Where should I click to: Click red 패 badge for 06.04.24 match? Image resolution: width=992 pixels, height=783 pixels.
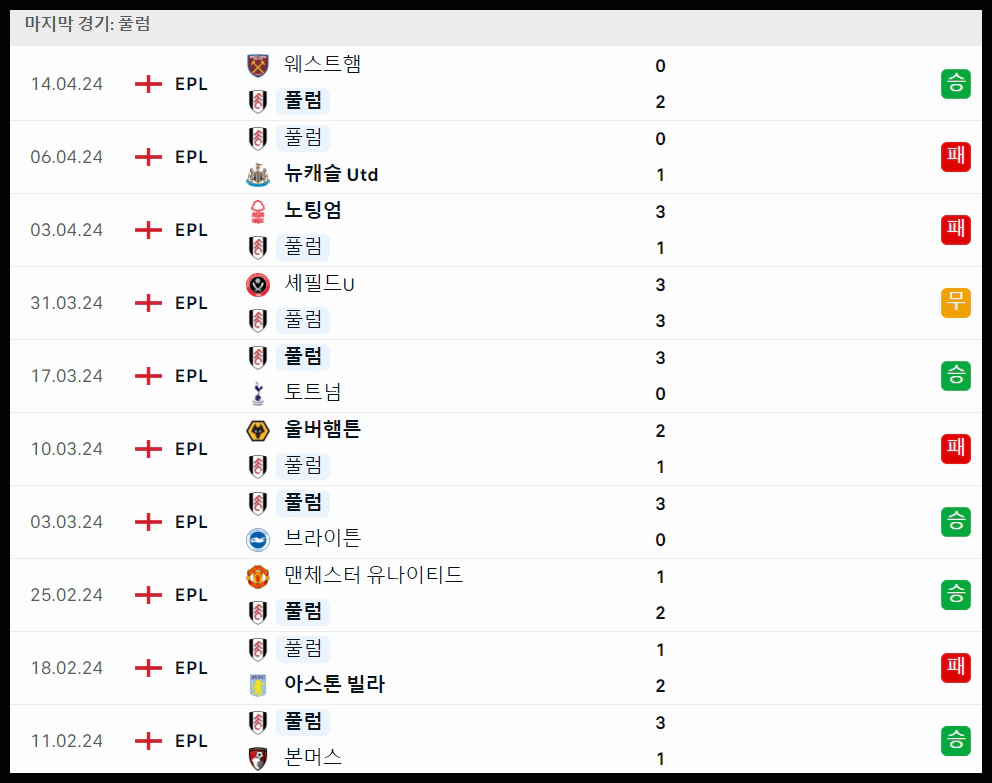click(955, 157)
